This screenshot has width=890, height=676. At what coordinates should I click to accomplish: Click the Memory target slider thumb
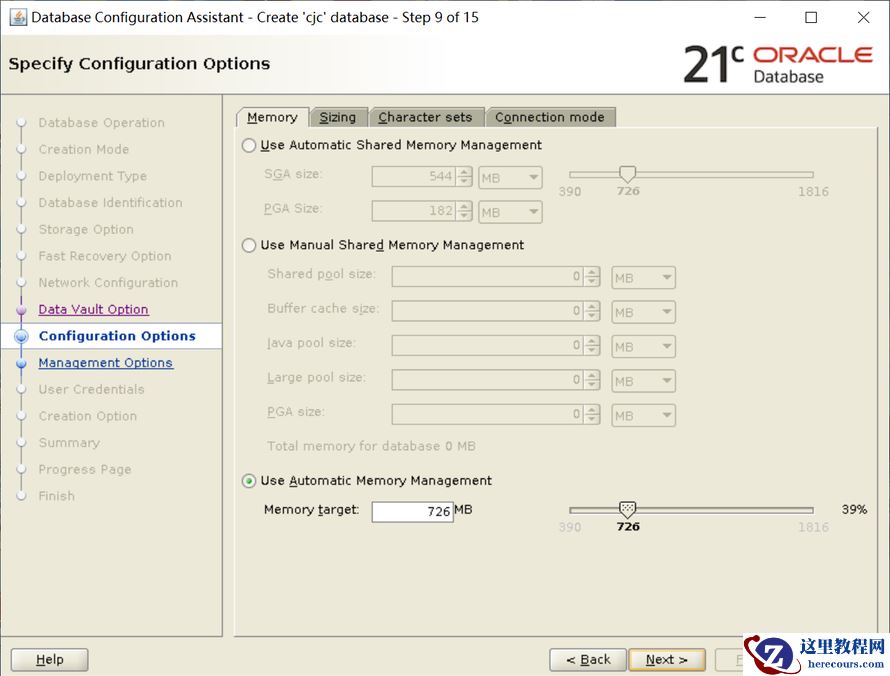pyautogui.click(x=627, y=509)
